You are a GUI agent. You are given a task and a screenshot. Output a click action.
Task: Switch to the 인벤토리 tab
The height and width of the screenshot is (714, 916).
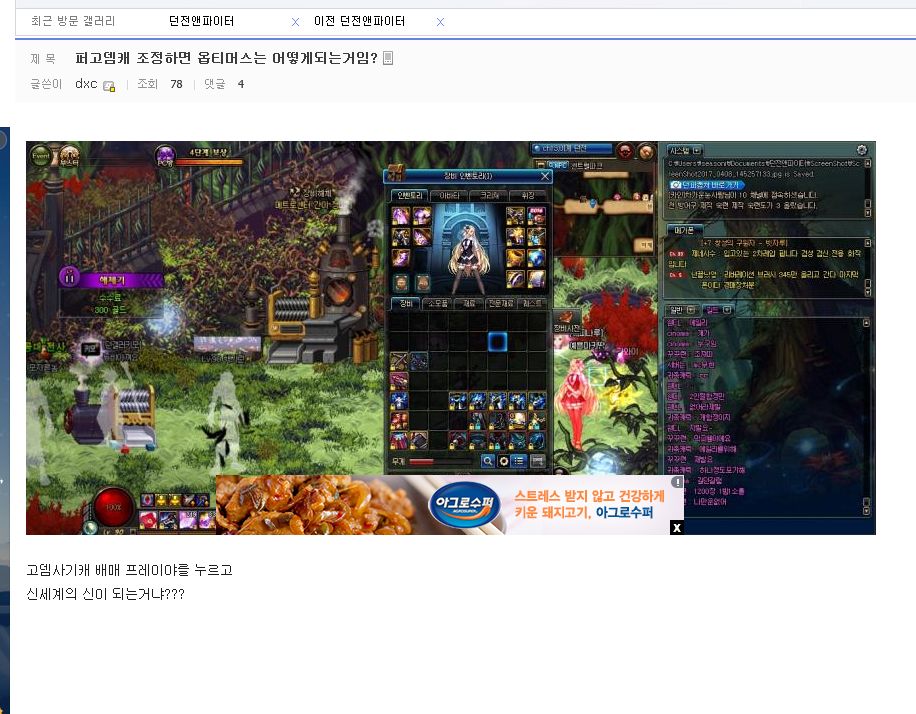409,196
